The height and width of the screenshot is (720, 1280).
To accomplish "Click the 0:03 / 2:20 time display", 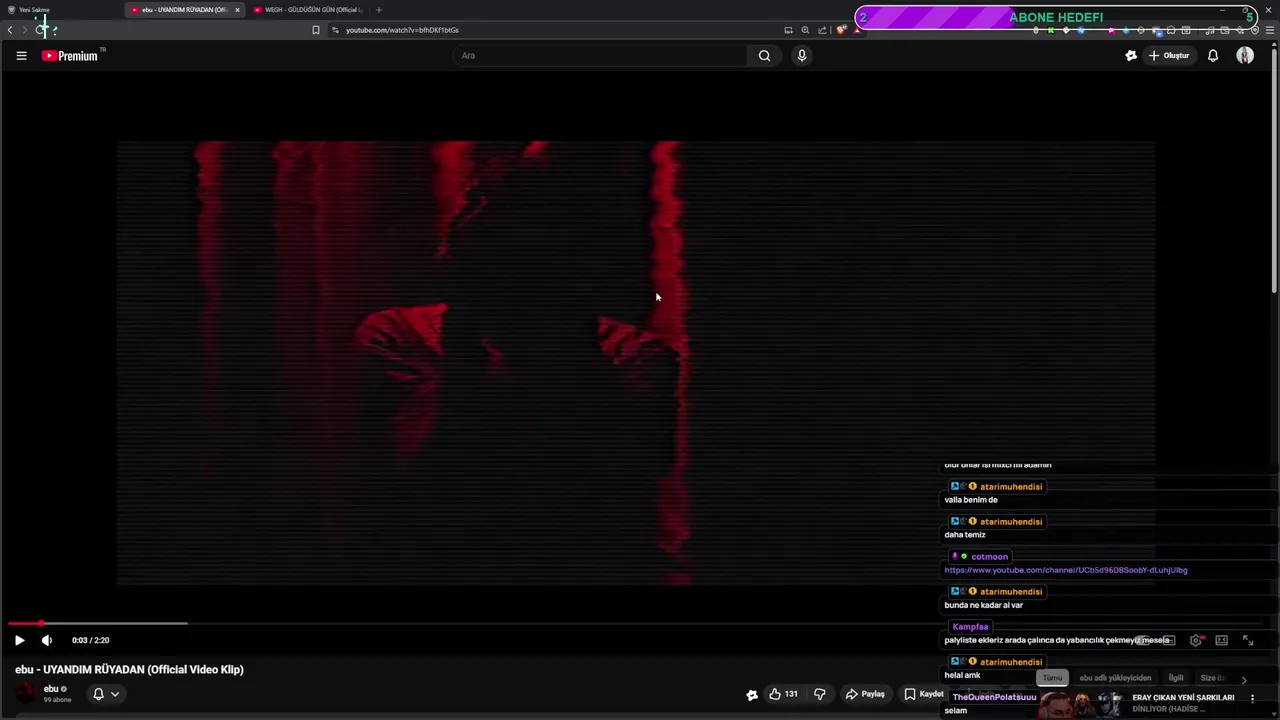I will click(x=90, y=640).
